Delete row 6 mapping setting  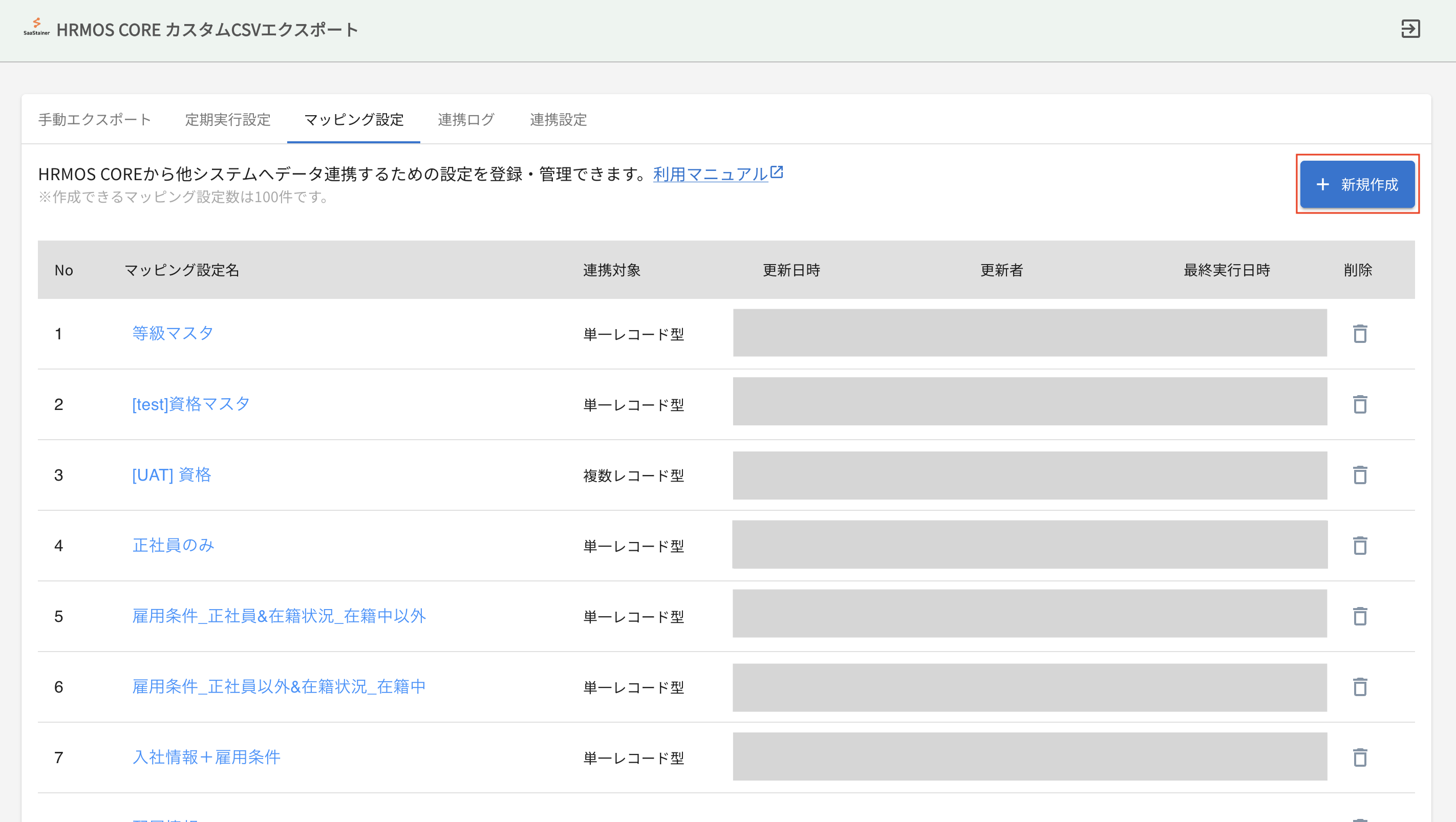1360,687
